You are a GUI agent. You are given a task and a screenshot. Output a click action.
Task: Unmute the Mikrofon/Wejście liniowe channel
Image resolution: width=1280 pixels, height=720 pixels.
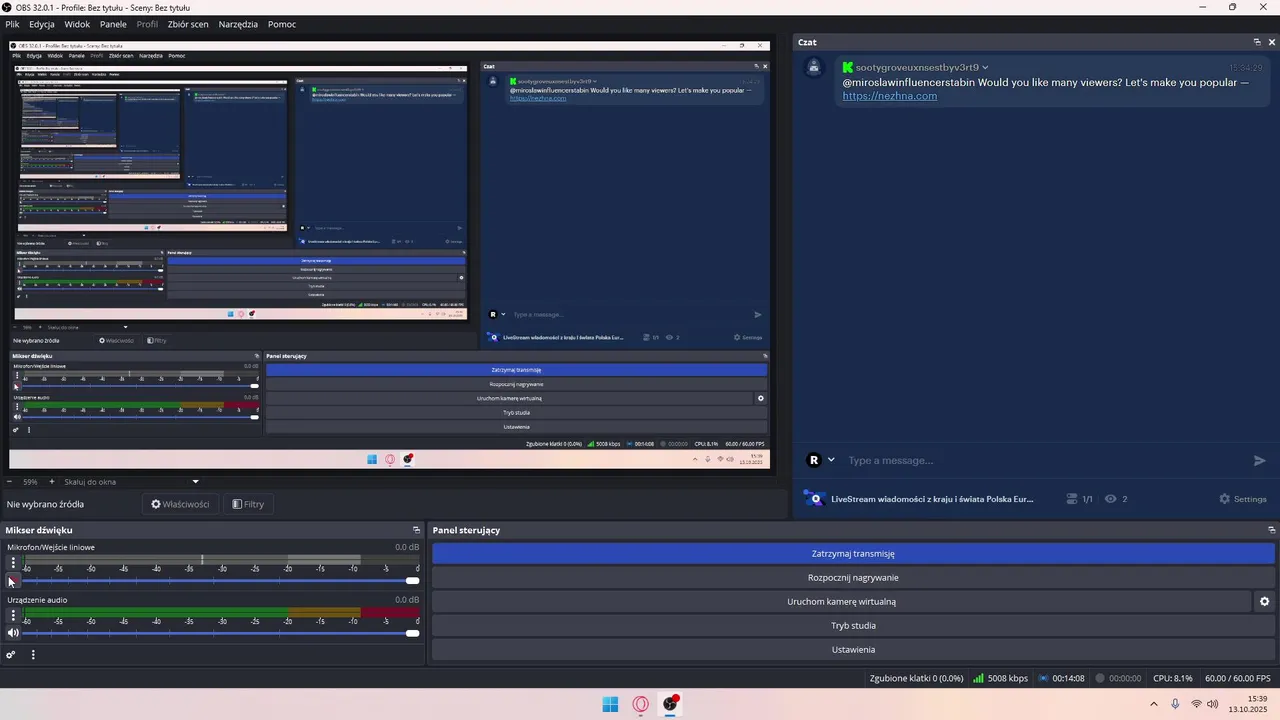[x=12, y=581]
